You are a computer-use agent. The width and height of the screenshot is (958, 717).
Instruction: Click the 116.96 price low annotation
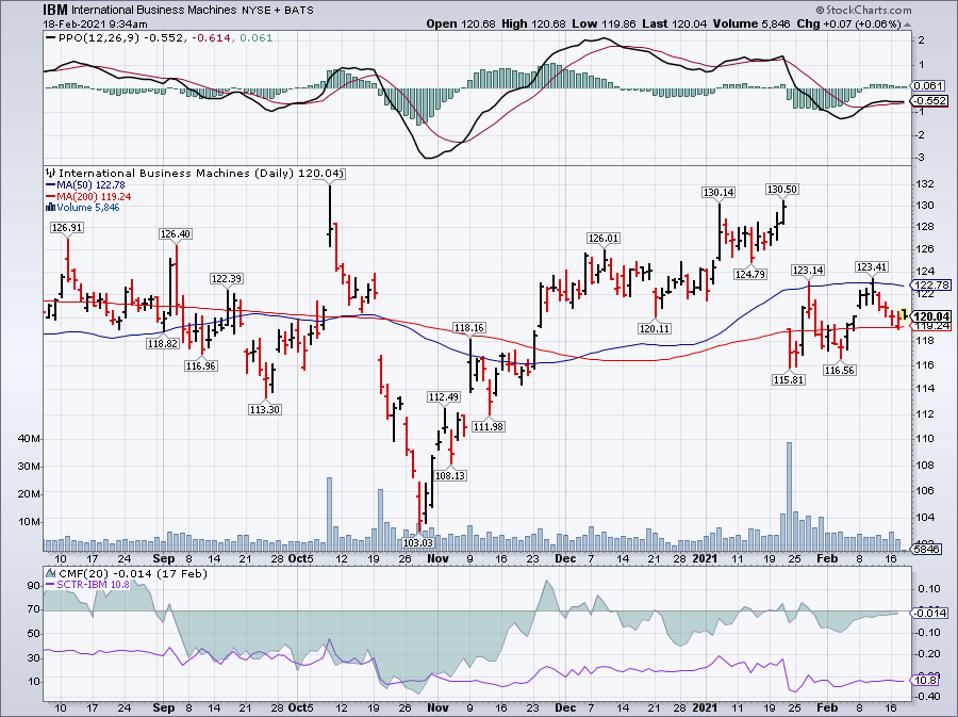click(201, 366)
